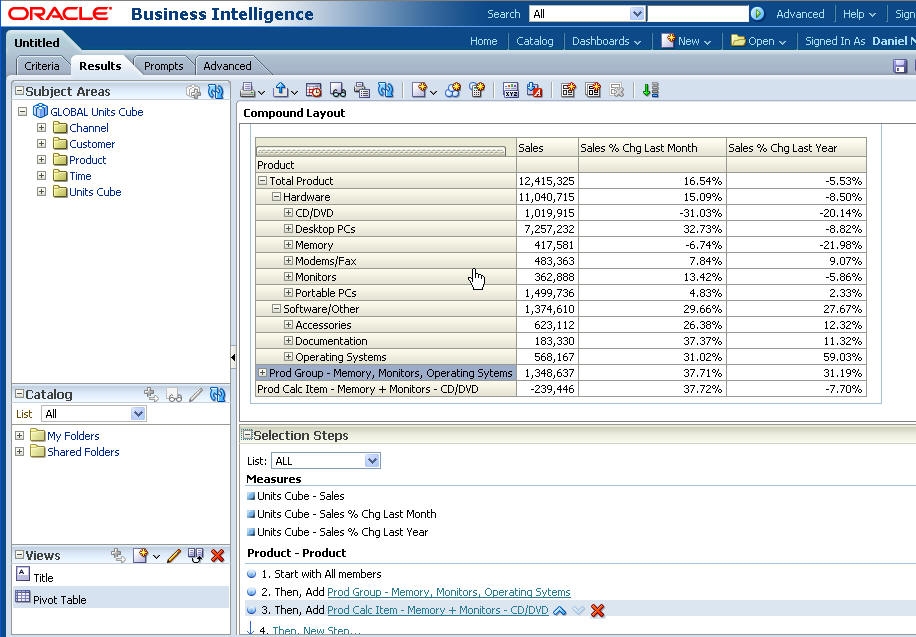Click the New Calculated Item icon
This screenshot has height=637, width=916.
(477, 90)
